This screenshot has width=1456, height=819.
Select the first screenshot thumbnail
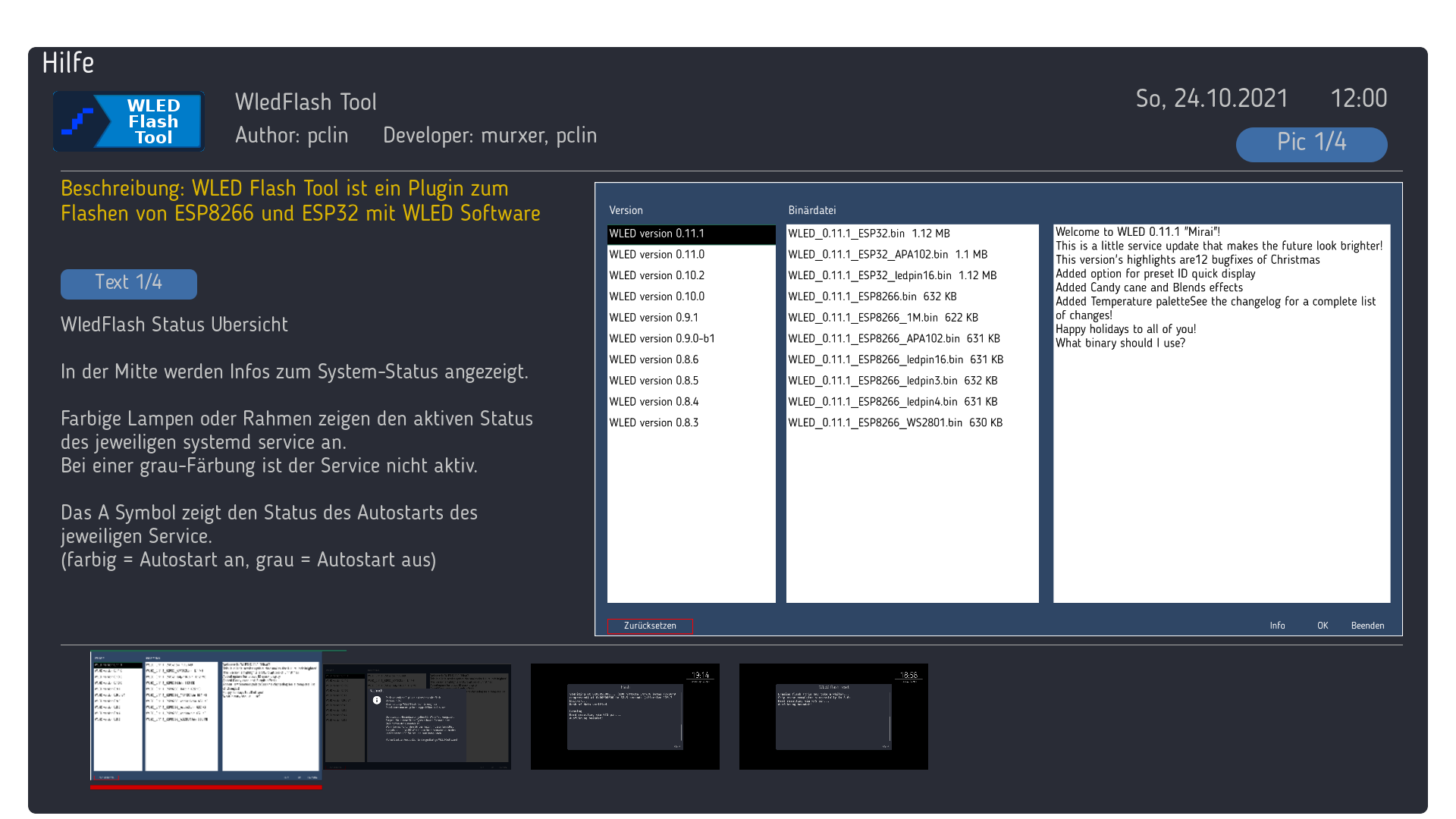point(206,716)
